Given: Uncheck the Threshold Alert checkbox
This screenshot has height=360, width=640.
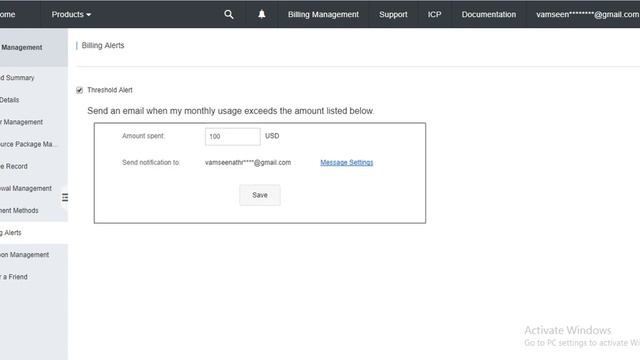Looking at the screenshot, I should point(80,90).
